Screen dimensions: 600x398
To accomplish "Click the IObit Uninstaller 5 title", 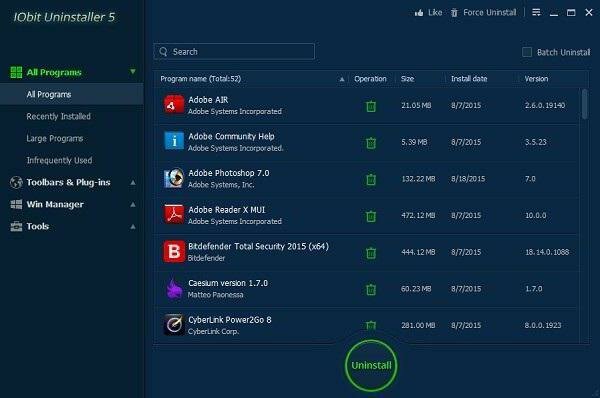I will (x=64, y=17).
